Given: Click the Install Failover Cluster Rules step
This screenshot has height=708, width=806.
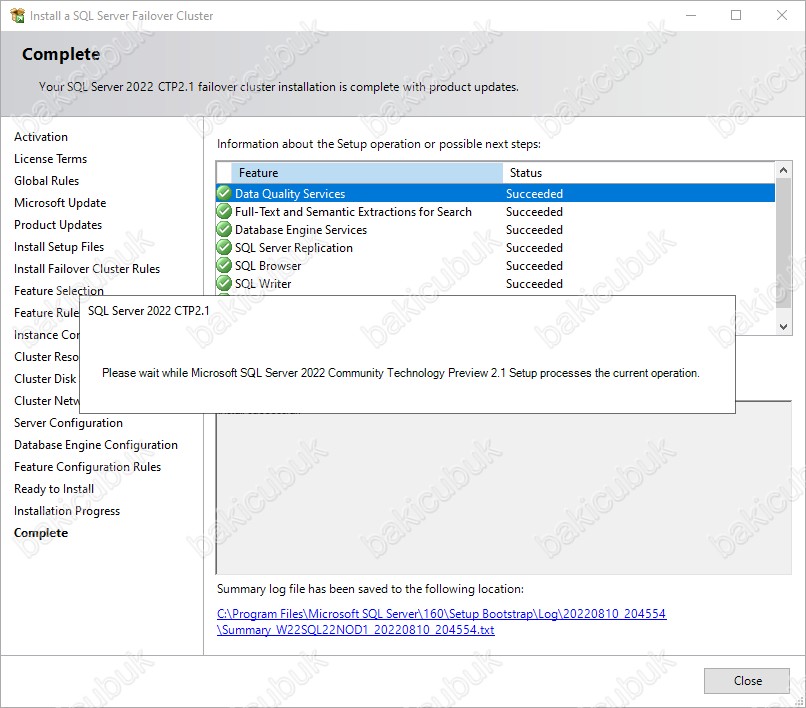Looking at the screenshot, I should pyautogui.click(x=87, y=269).
